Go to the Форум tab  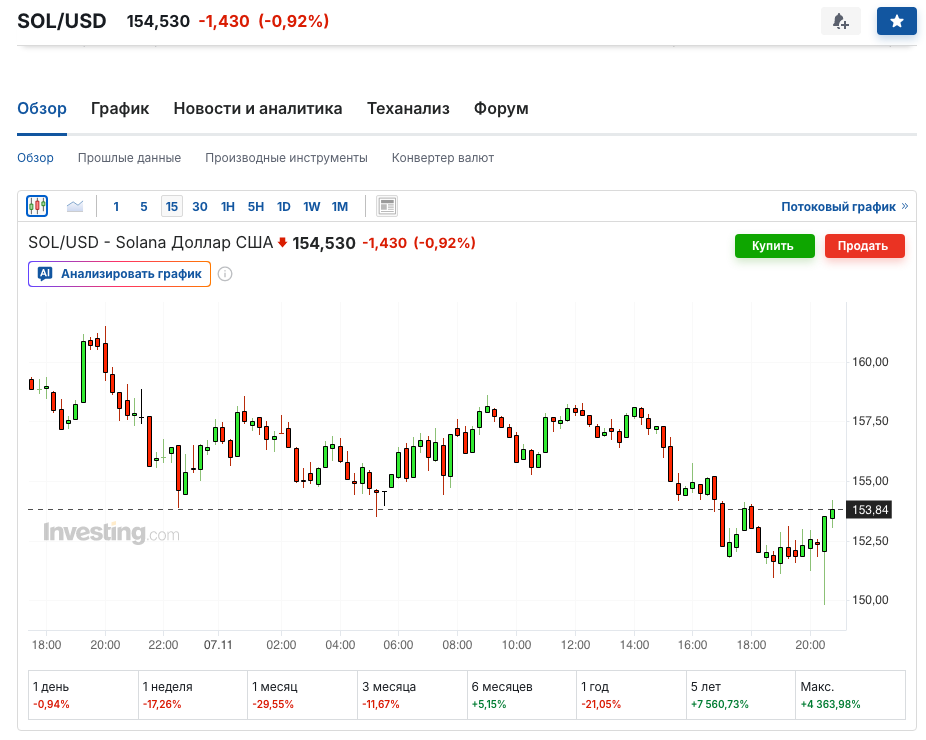pyautogui.click(x=501, y=109)
